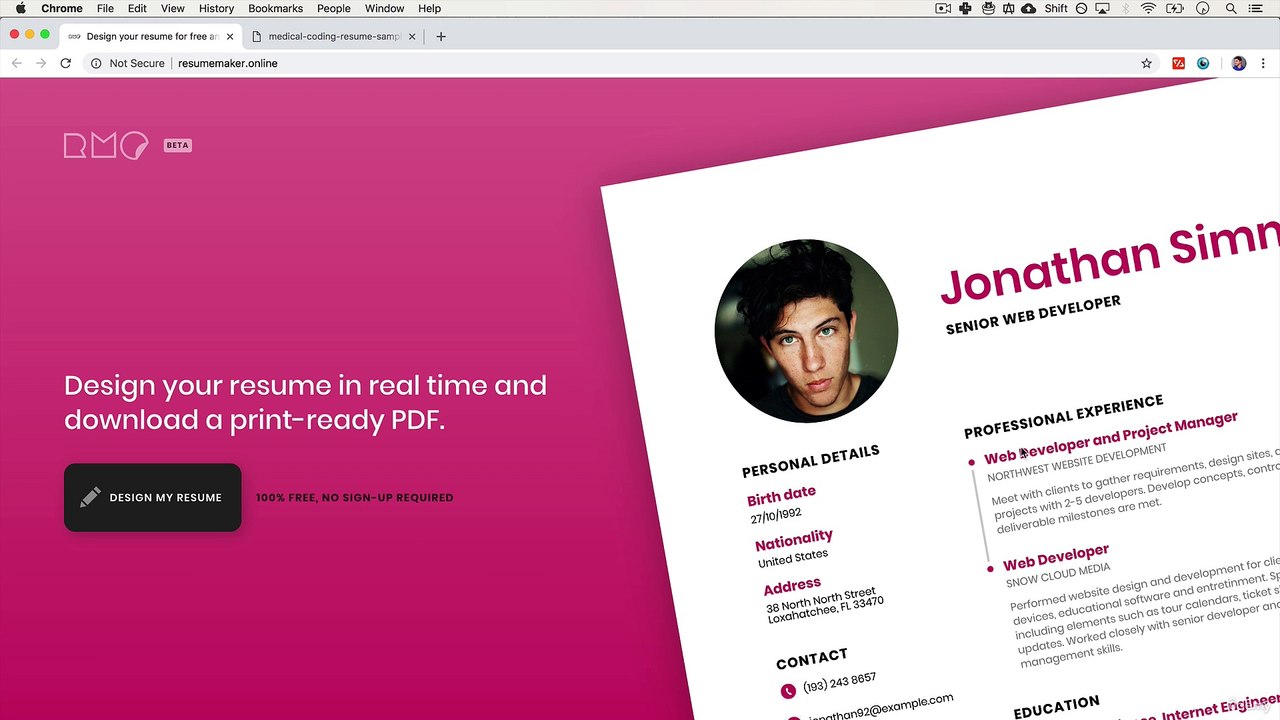Viewport: 1280px width, 720px height.
Task: Open the Help menu
Action: click(x=429, y=8)
